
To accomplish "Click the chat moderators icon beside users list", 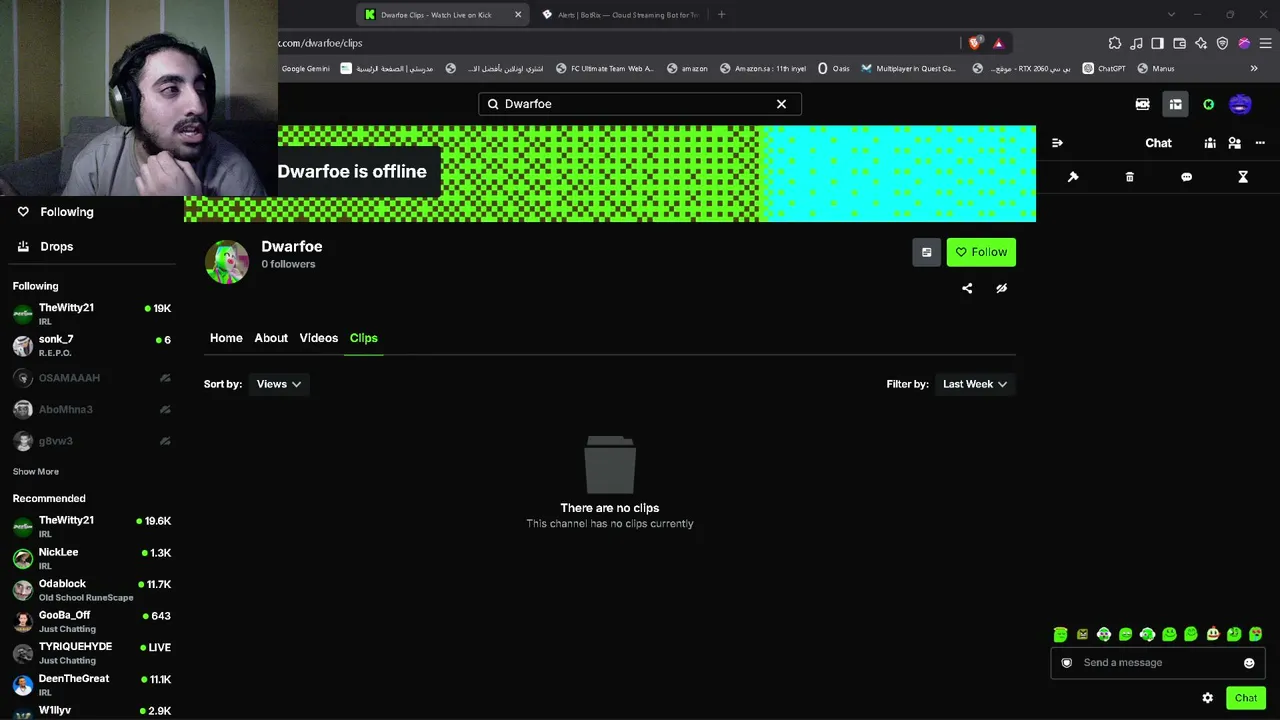I will tap(1235, 143).
